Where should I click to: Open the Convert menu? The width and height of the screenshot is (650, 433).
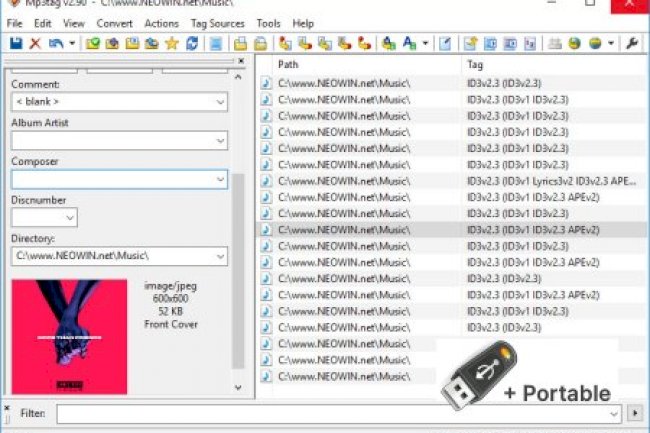[x=114, y=24]
